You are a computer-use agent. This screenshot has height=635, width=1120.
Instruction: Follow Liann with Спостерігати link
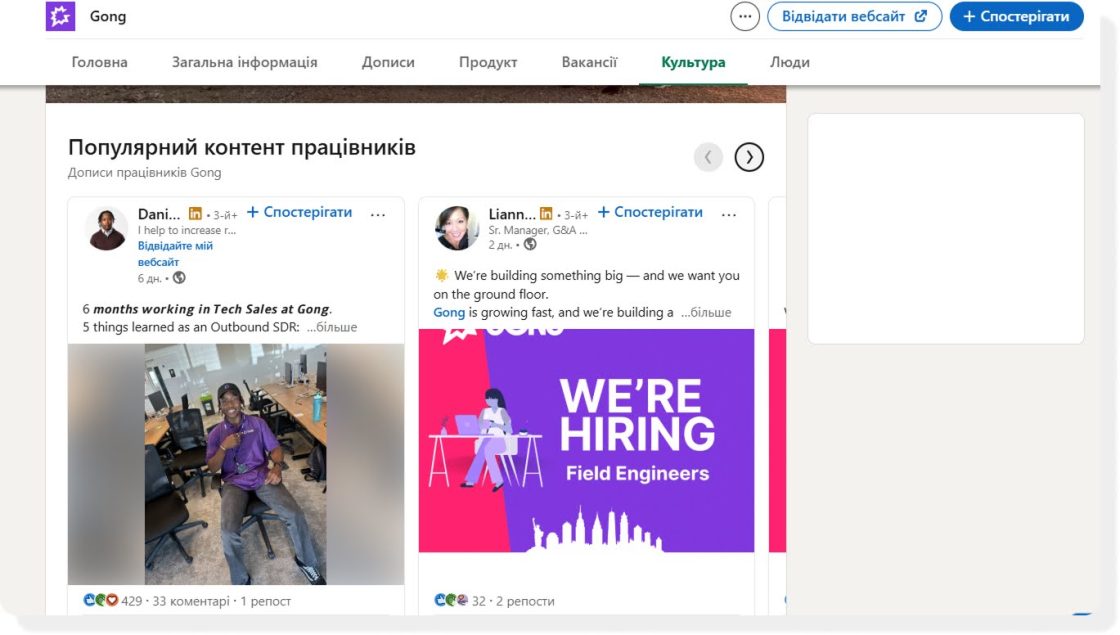coord(650,212)
